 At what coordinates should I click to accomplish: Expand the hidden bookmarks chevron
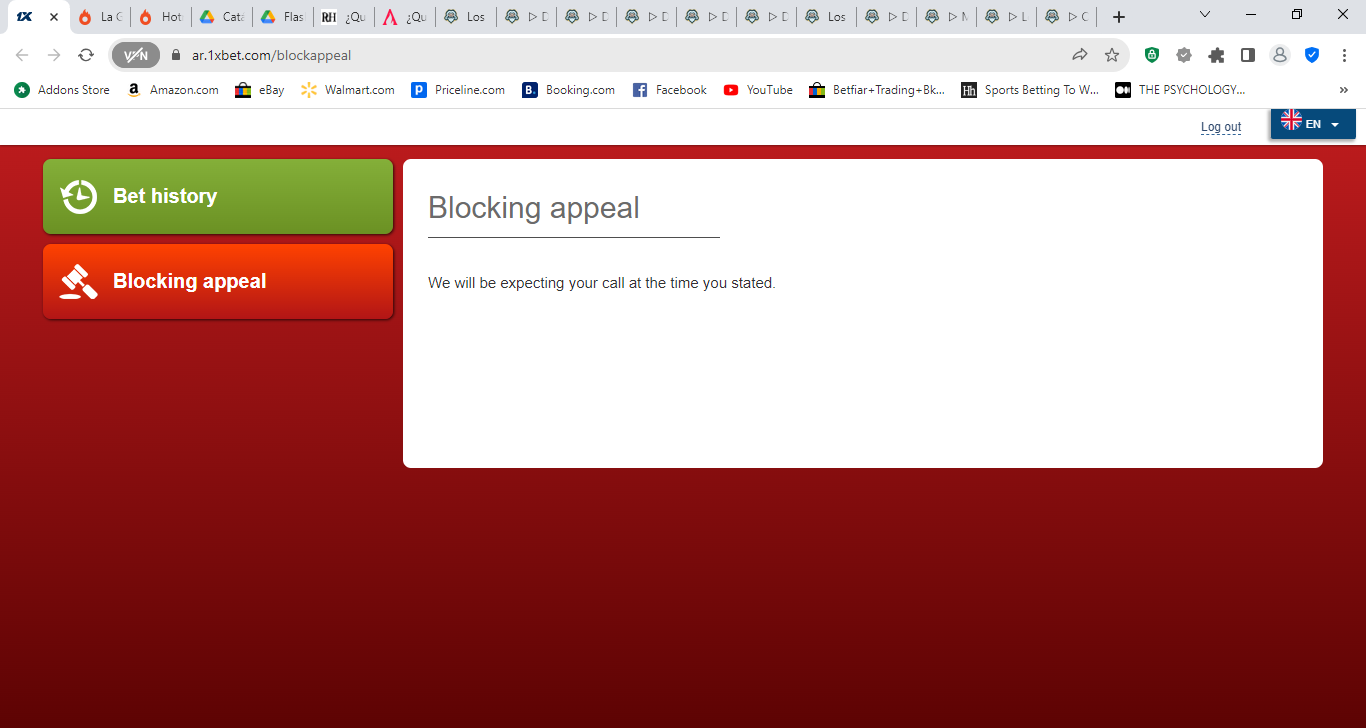pos(1343,90)
